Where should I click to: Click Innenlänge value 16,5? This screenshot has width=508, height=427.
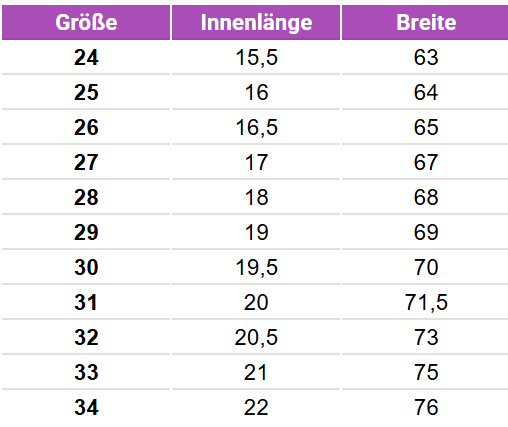[256, 127]
